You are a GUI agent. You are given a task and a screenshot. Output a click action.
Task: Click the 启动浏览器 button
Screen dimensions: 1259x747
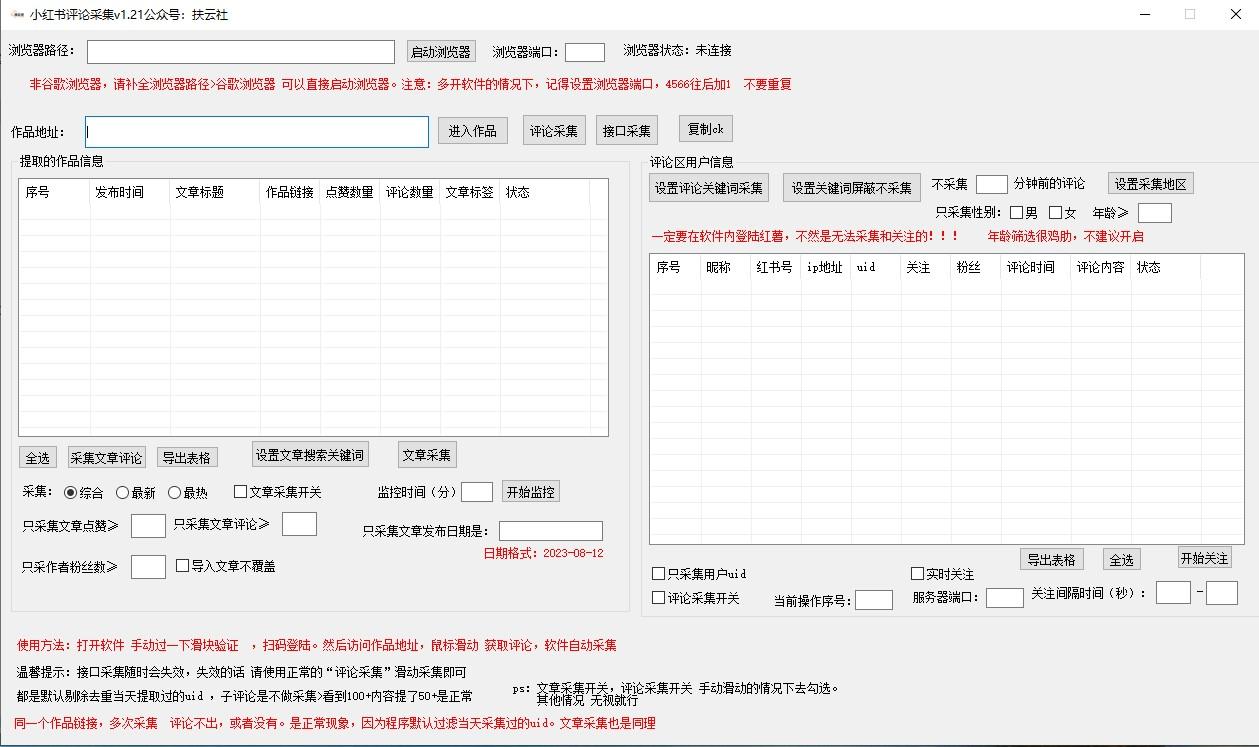click(x=440, y=51)
